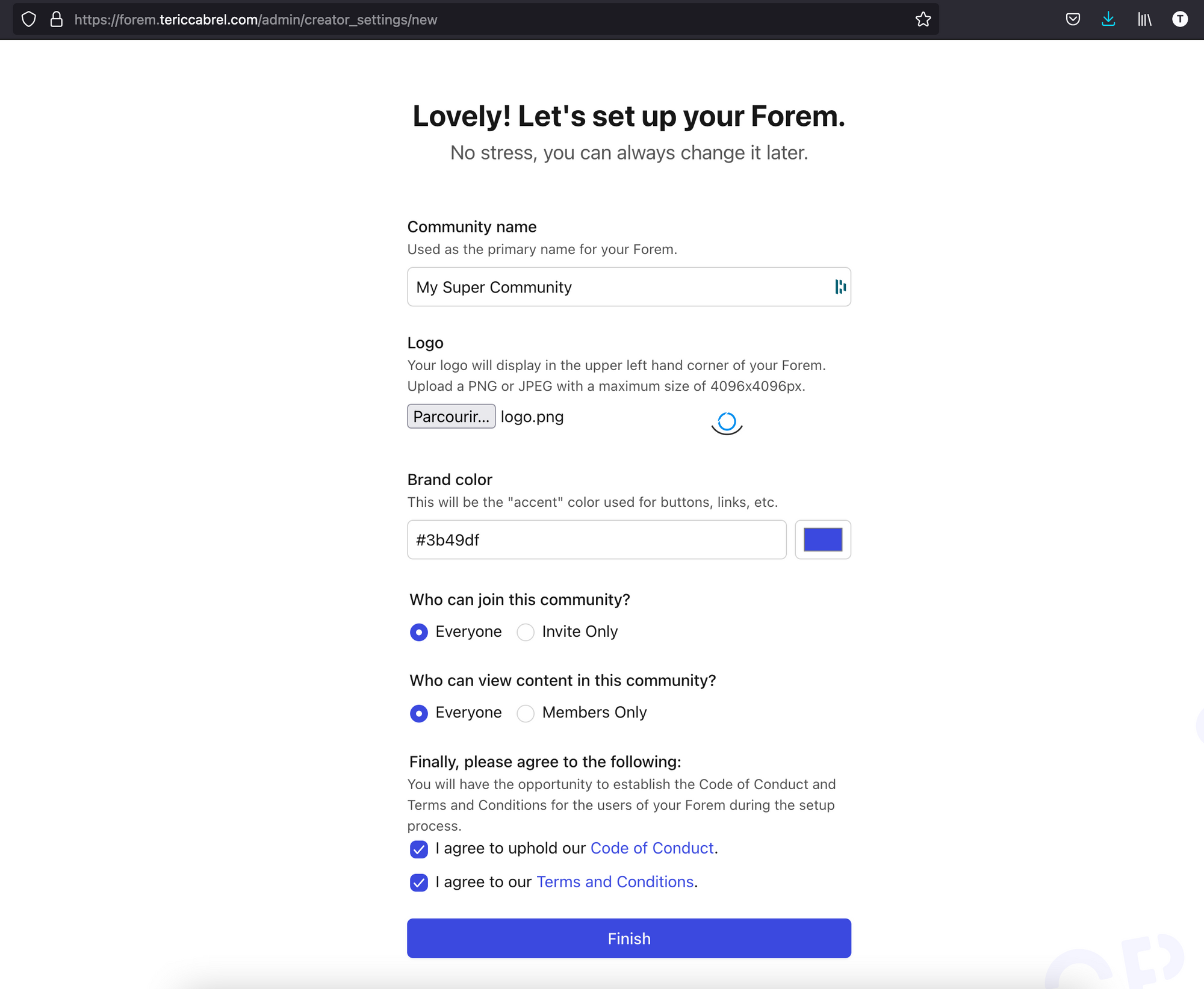
Task: Click the shield security icon in address bar
Action: point(29,19)
